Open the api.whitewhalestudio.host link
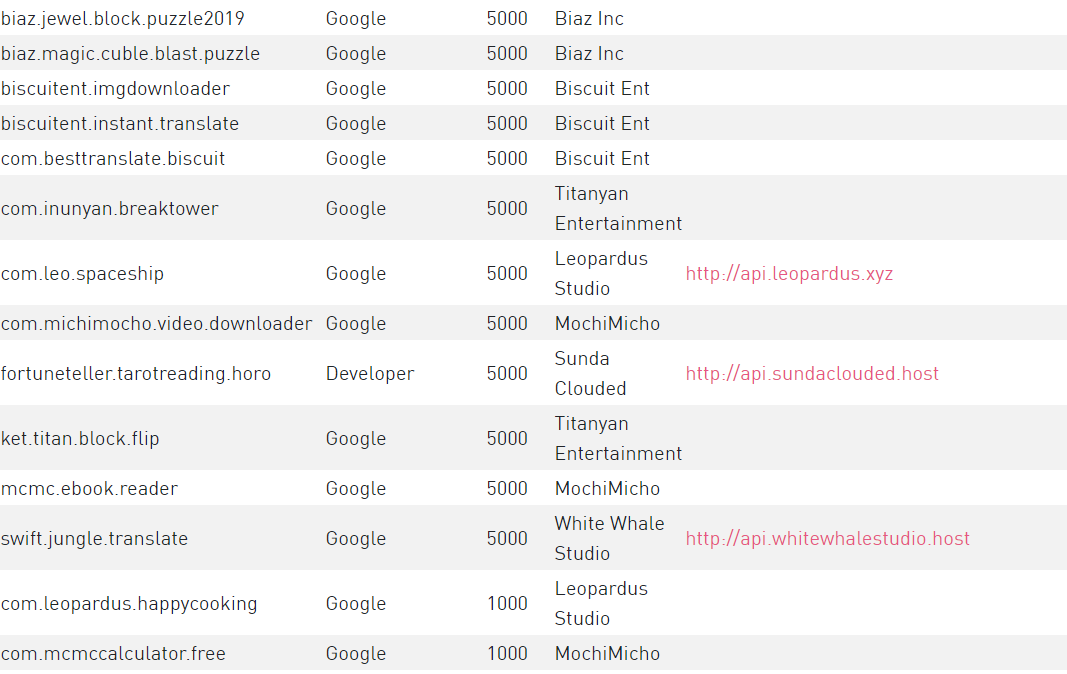The height and width of the screenshot is (674, 1067). click(x=827, y=539)
